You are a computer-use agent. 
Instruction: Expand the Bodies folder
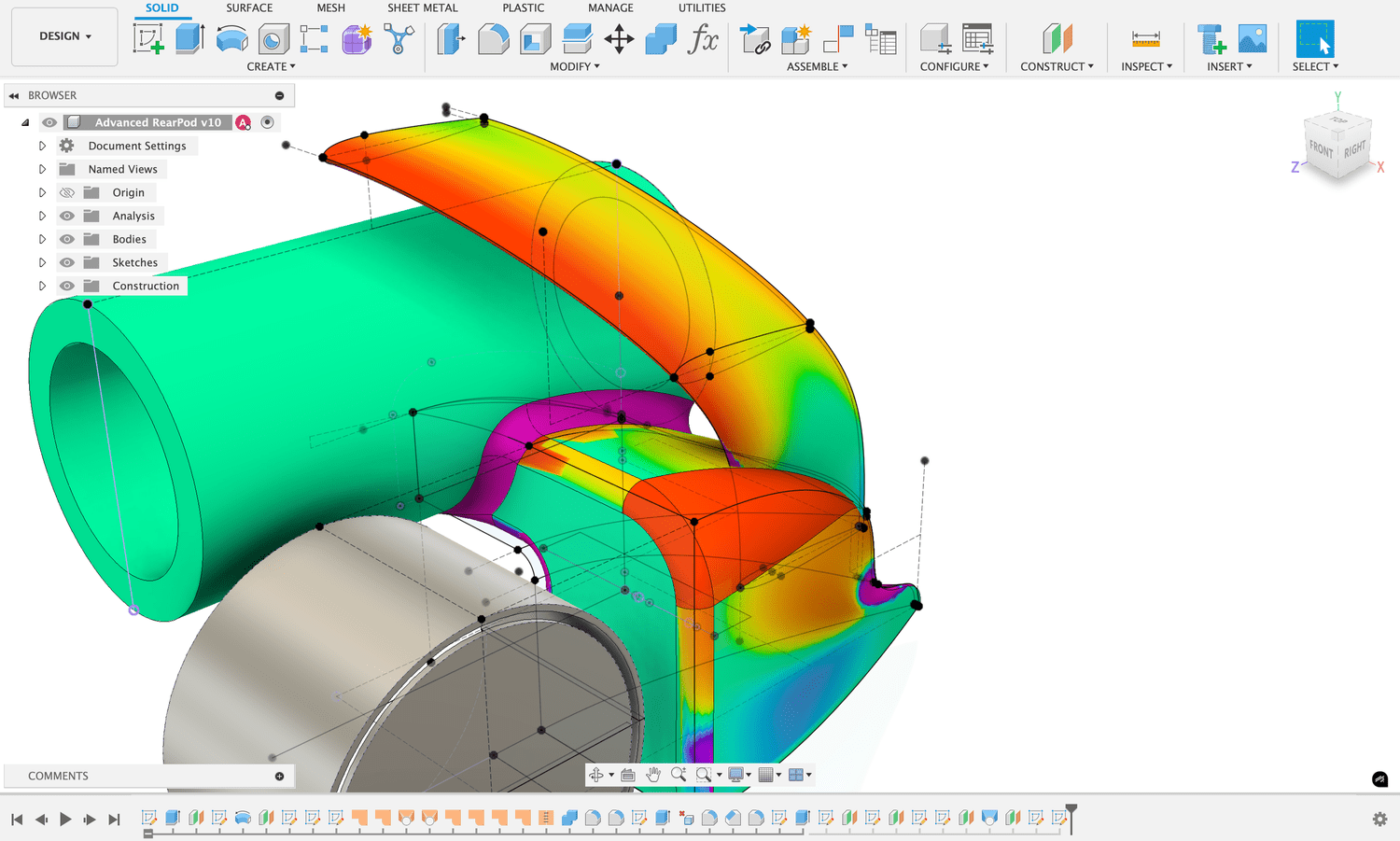[x=42, y=239]
